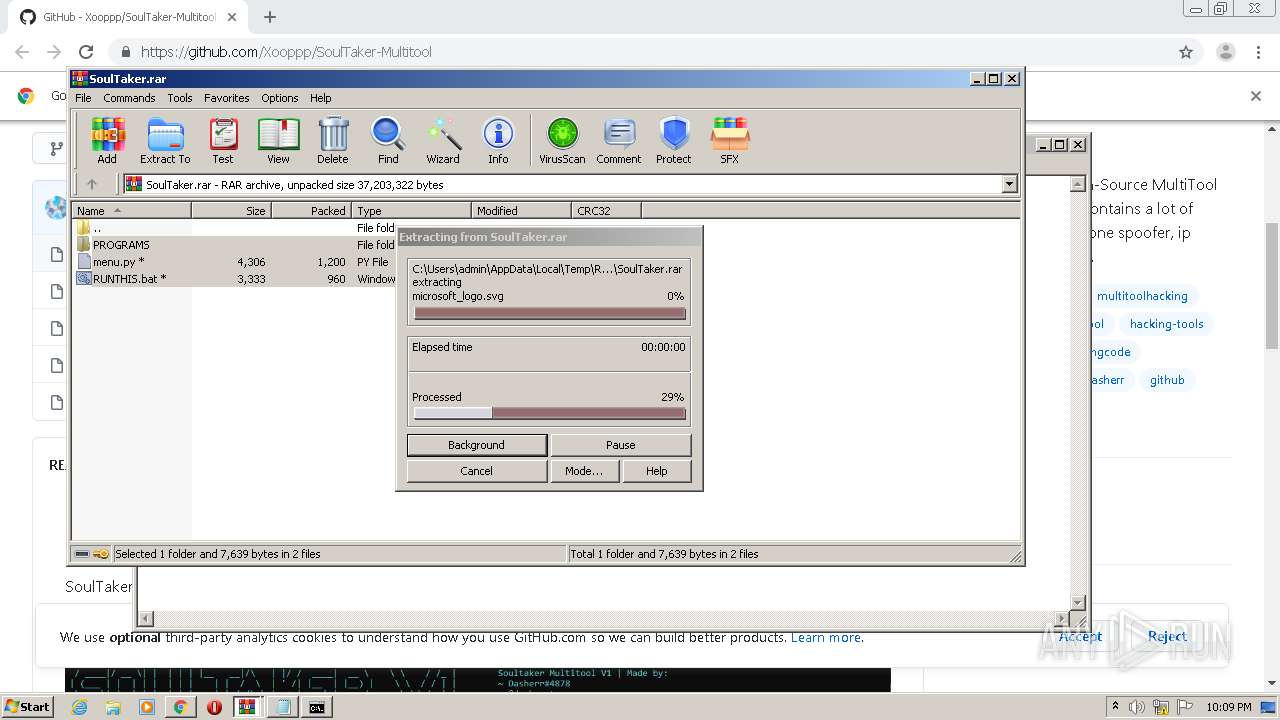Screen dimensions: 1280x720
Task: Open the Options menu
Action: tap(280, 98)
